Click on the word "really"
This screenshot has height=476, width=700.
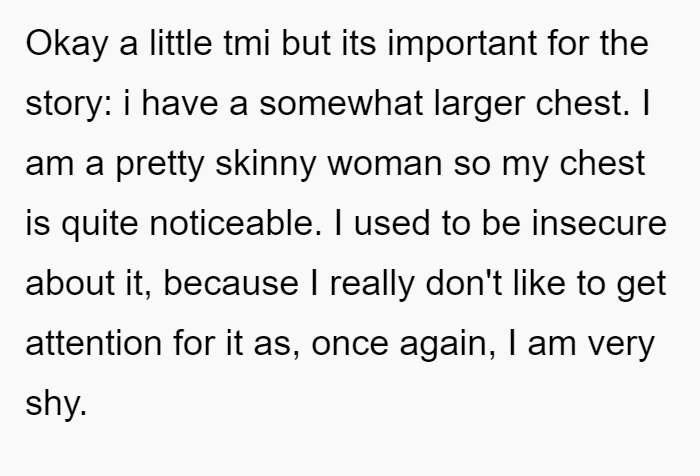[x=372, y=285]
